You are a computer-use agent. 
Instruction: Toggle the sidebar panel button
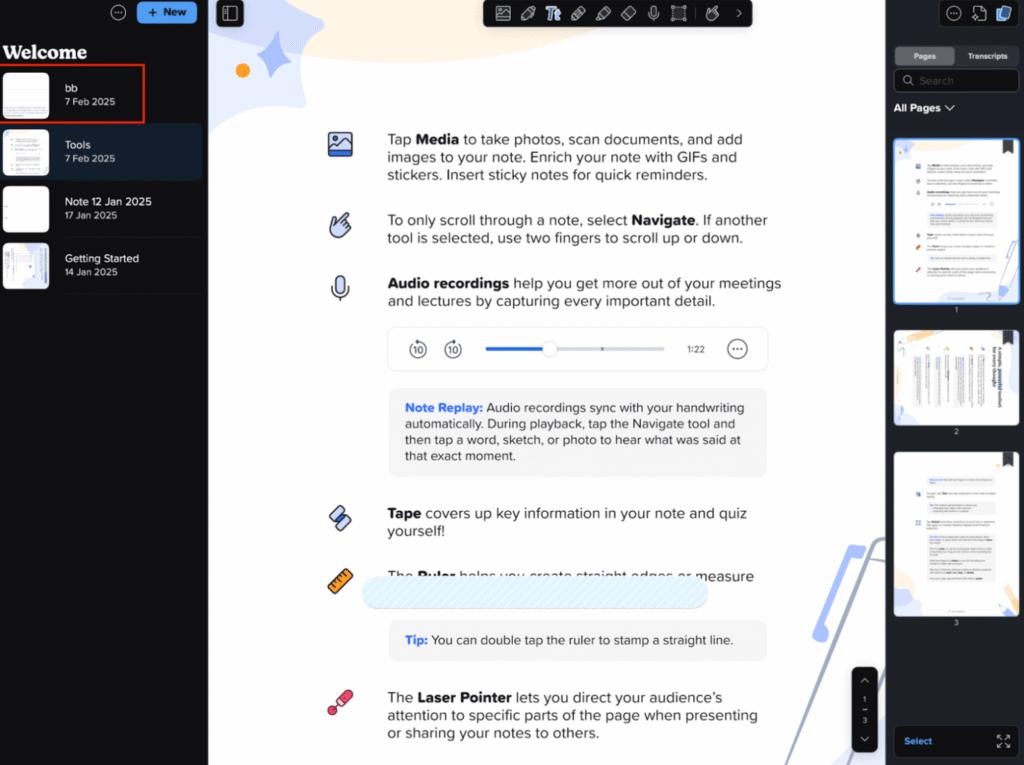230,13
